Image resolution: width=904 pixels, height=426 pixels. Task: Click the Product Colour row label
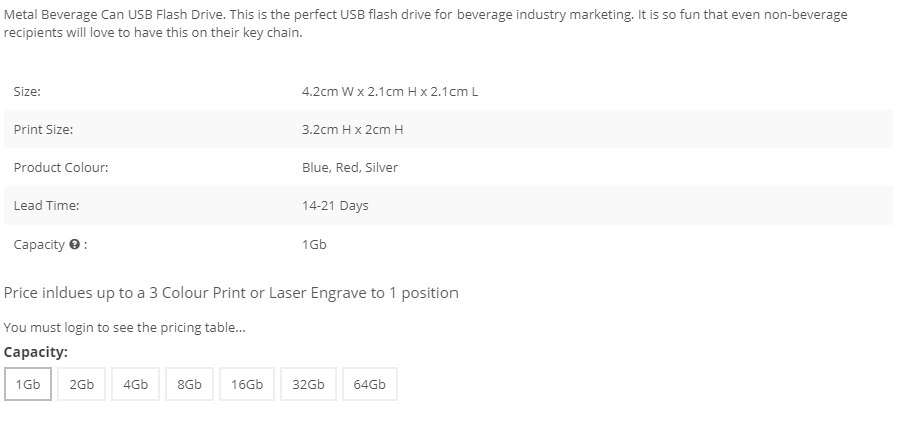pyautogui.click(x=61, y=168)
